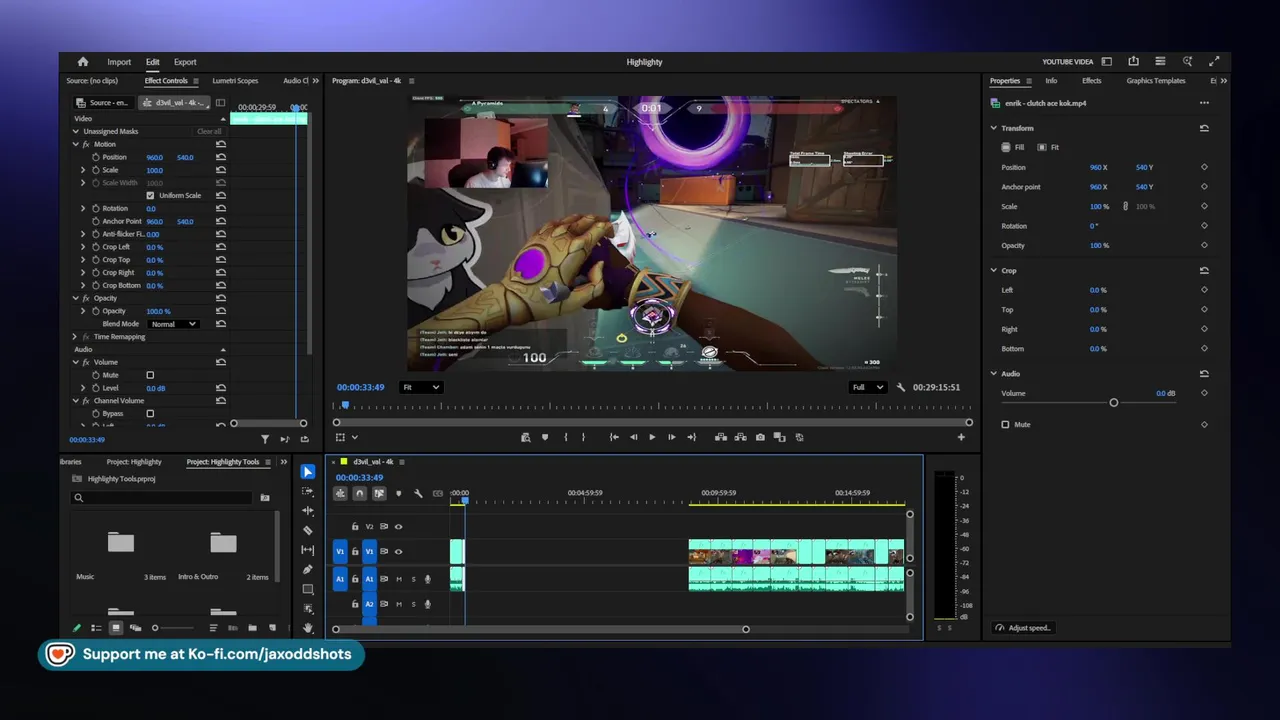Toggle Position keyframe stopwatch in Effect Controls

(x=96, y=157)
